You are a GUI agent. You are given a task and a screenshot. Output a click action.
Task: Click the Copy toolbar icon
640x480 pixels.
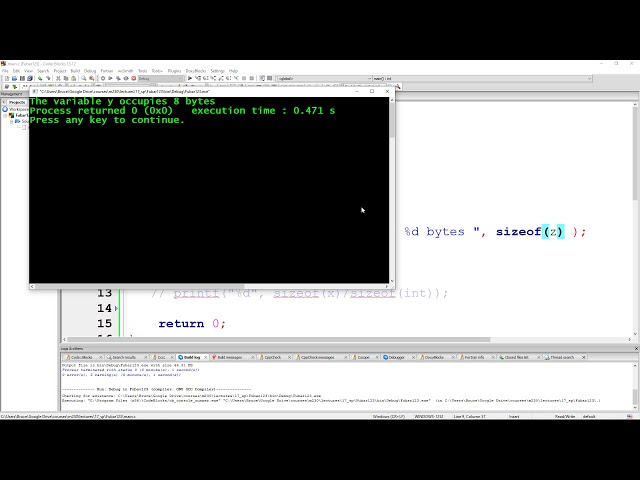pos(66,78)
